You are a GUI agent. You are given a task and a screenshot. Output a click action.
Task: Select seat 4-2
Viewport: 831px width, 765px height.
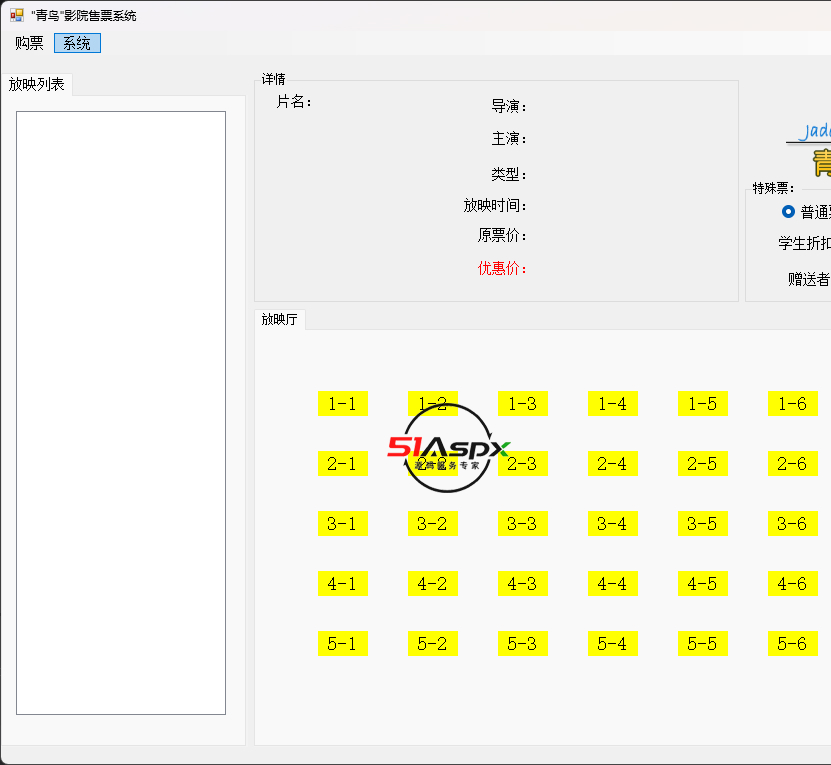point(433,583)
